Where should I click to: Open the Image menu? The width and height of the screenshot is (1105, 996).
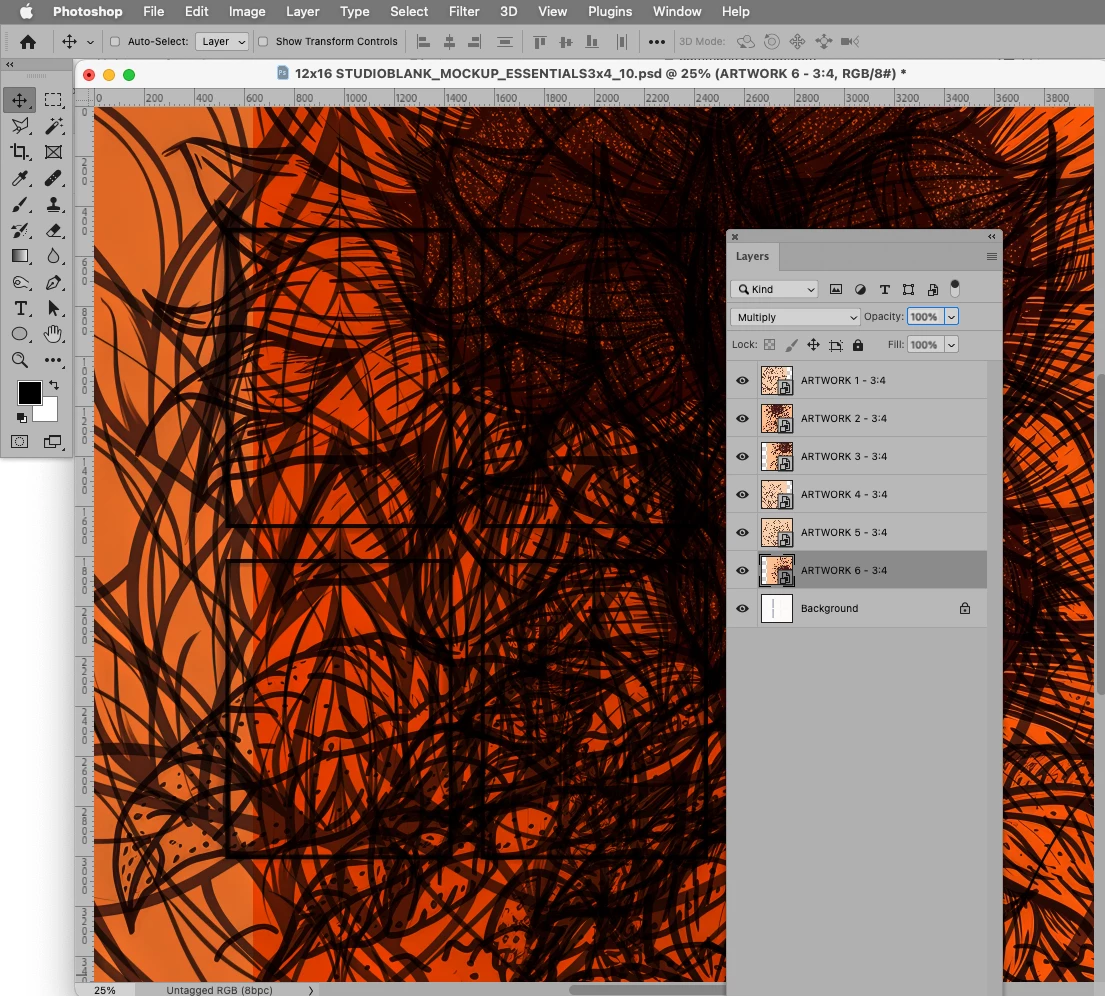click(247, 11)
